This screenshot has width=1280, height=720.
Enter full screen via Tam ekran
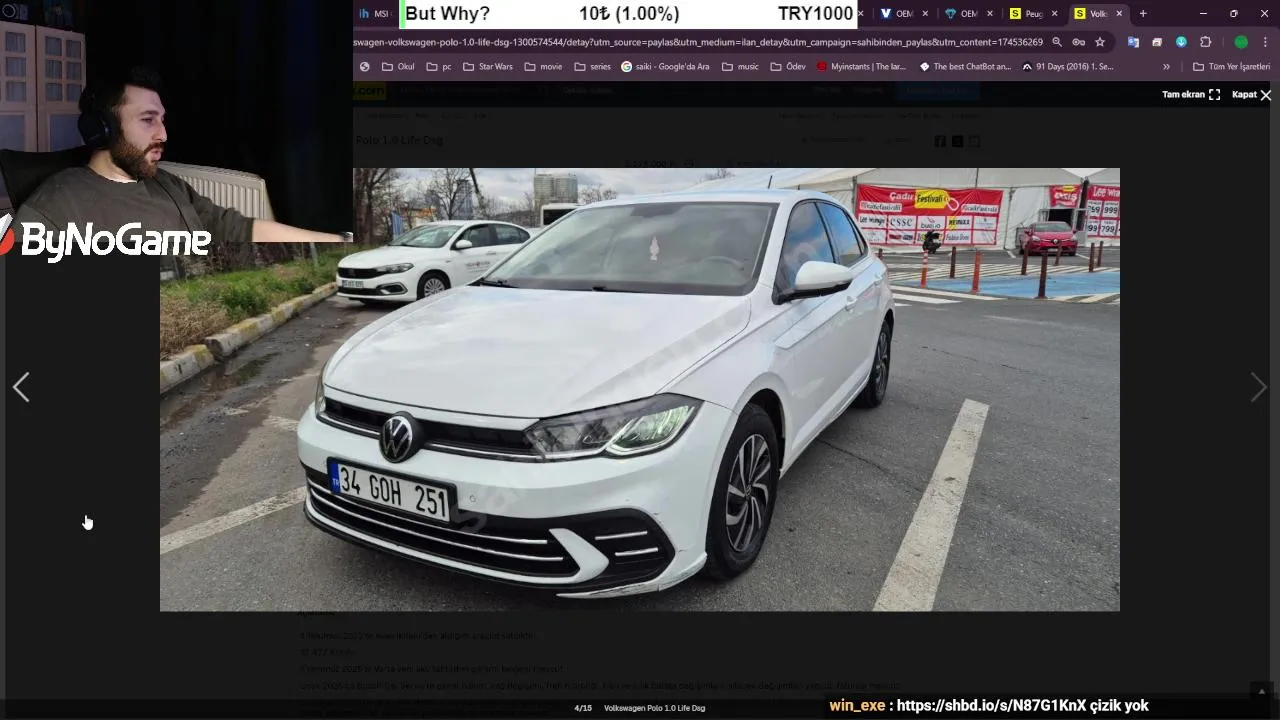point(1191,94)
